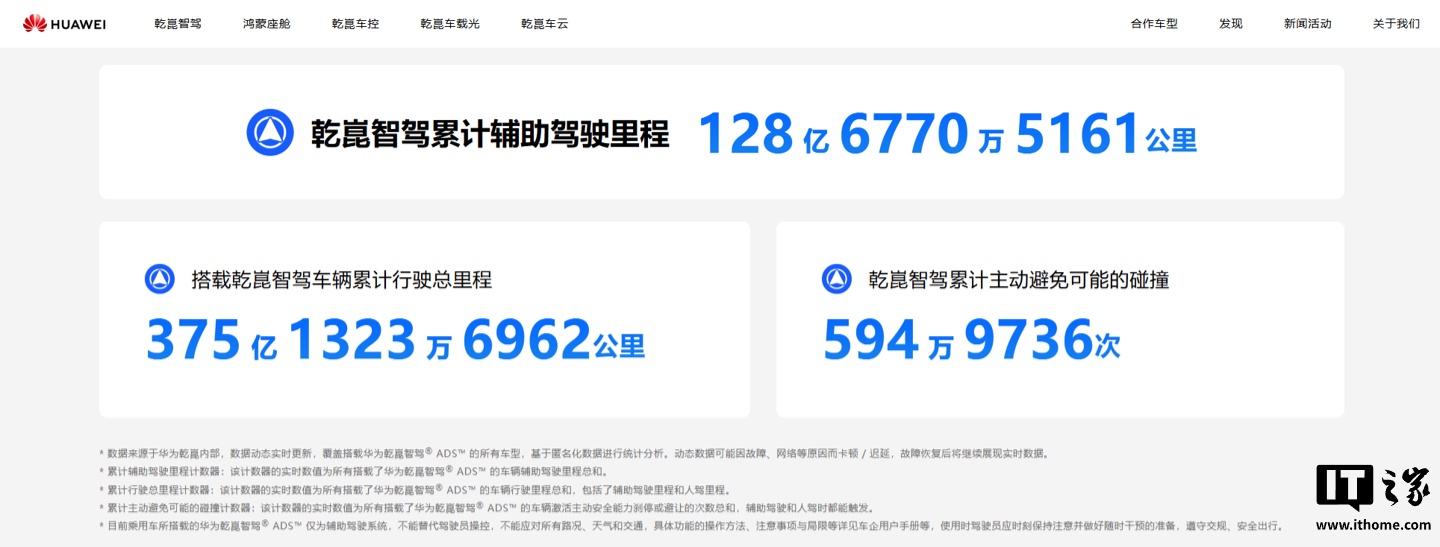Open 新闻活动 page
The image size is (1440, 547).
(1308, 23)
